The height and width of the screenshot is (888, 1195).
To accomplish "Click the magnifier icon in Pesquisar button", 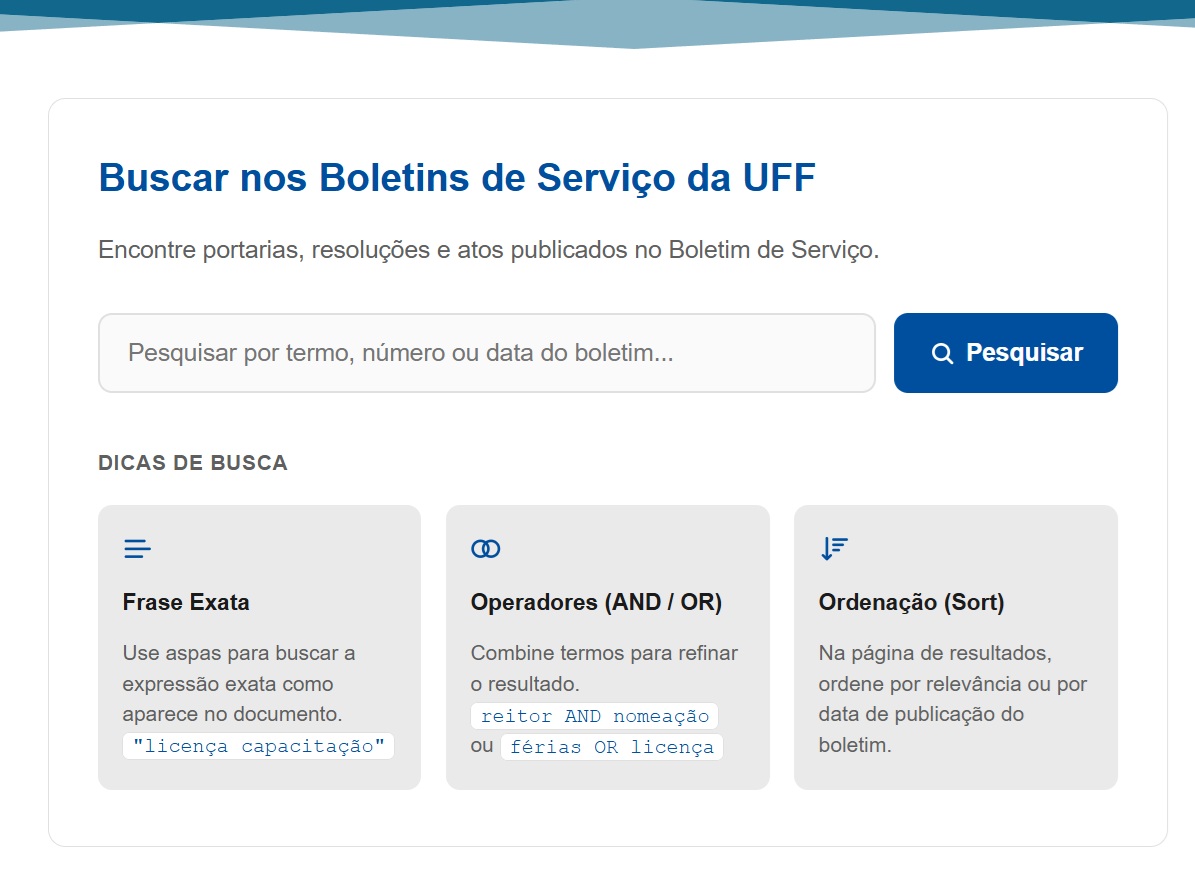I will point(942,354).
